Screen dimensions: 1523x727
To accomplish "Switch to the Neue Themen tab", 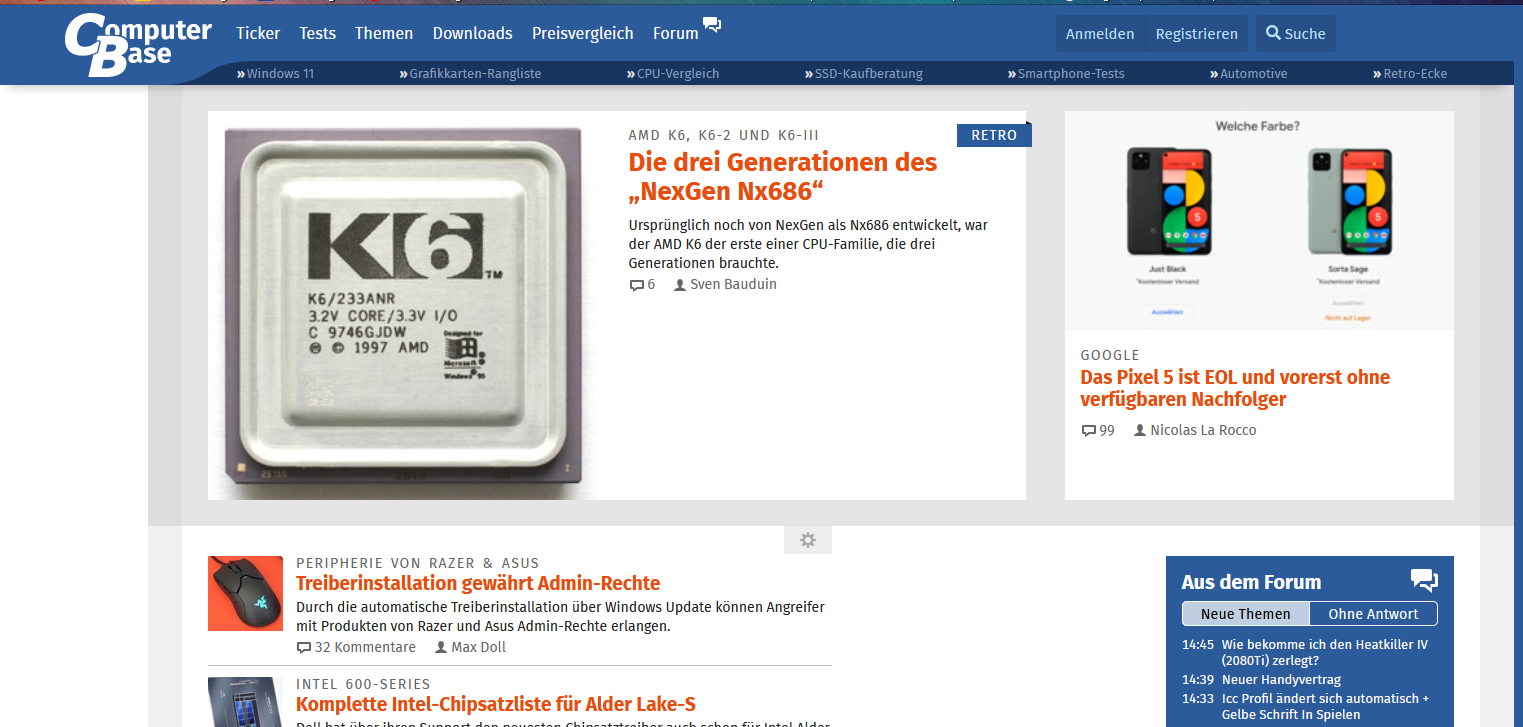I will (x=1246, y=614).
